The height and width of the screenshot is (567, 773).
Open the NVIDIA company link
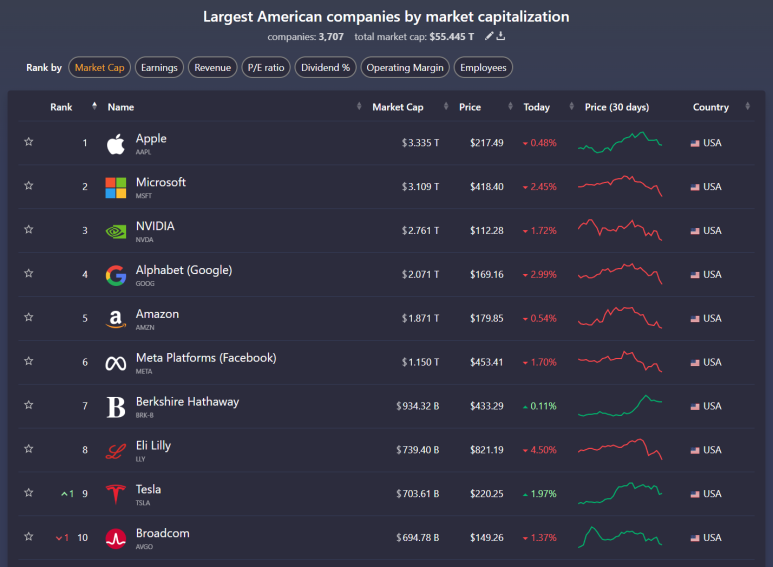click(x=155, y=226)
